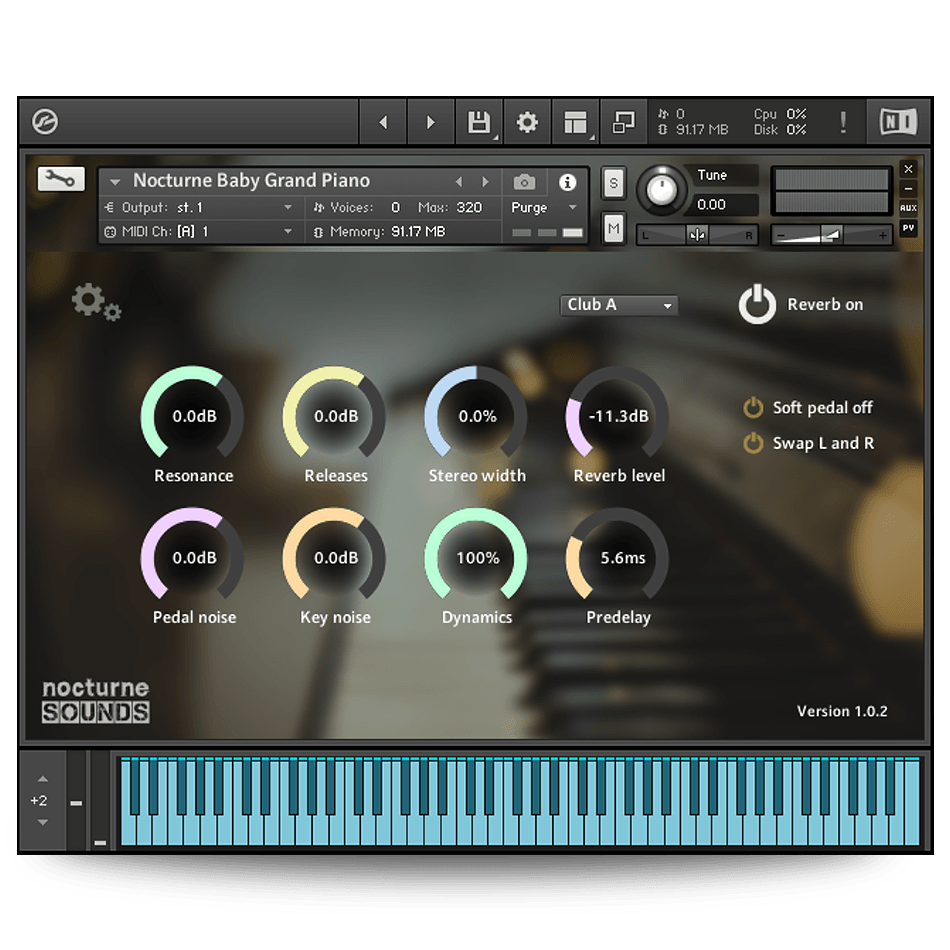Open instrument edit mode wrench icon
This screenshot has width=950, height=950.
click(61, 179)
